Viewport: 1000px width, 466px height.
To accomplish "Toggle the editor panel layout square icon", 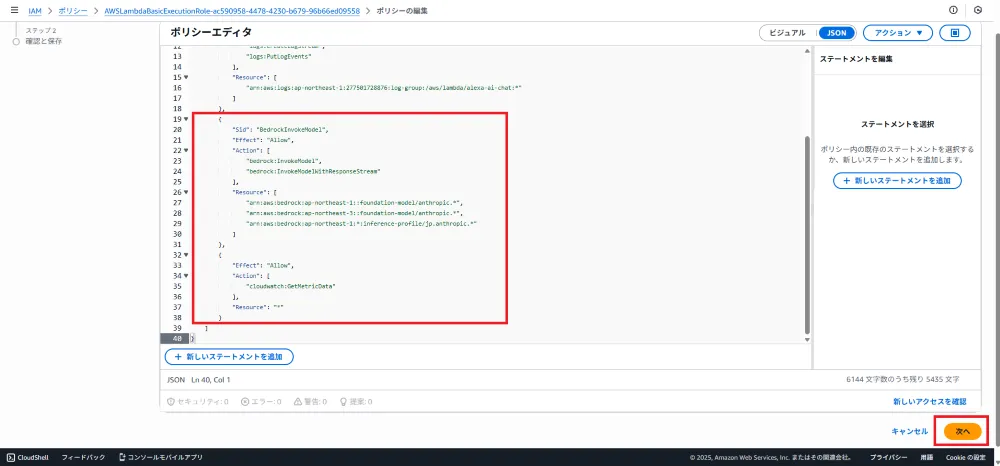I will (x=955, y=33).
